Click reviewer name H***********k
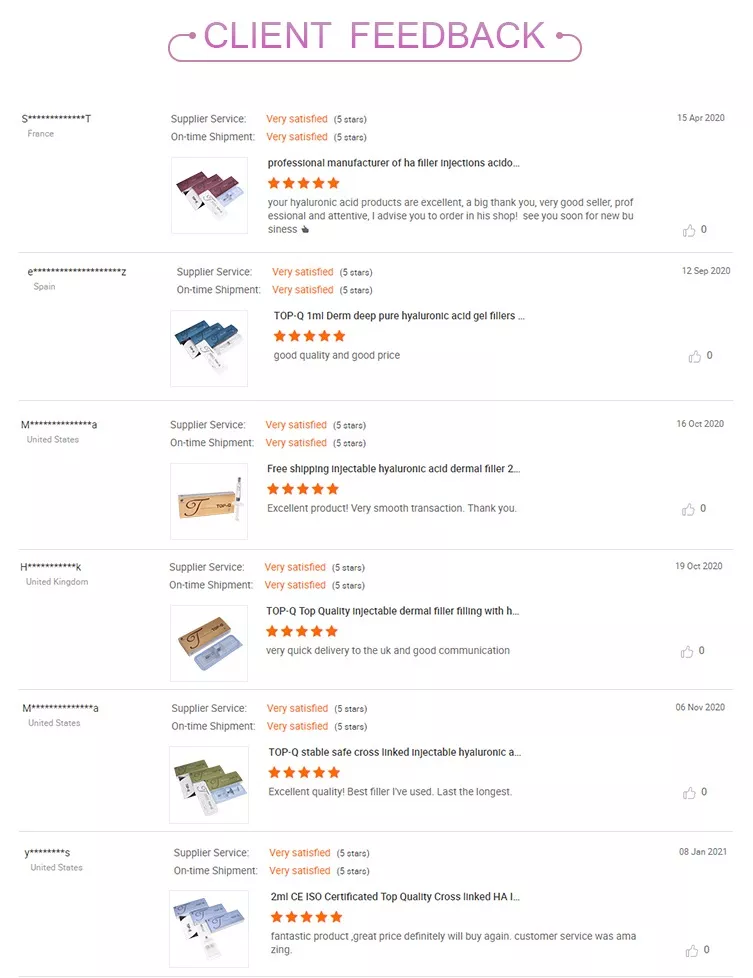Image resolution: width=753 pixels, height=978 pixels. pyautogui.click(x=51, y=567)
